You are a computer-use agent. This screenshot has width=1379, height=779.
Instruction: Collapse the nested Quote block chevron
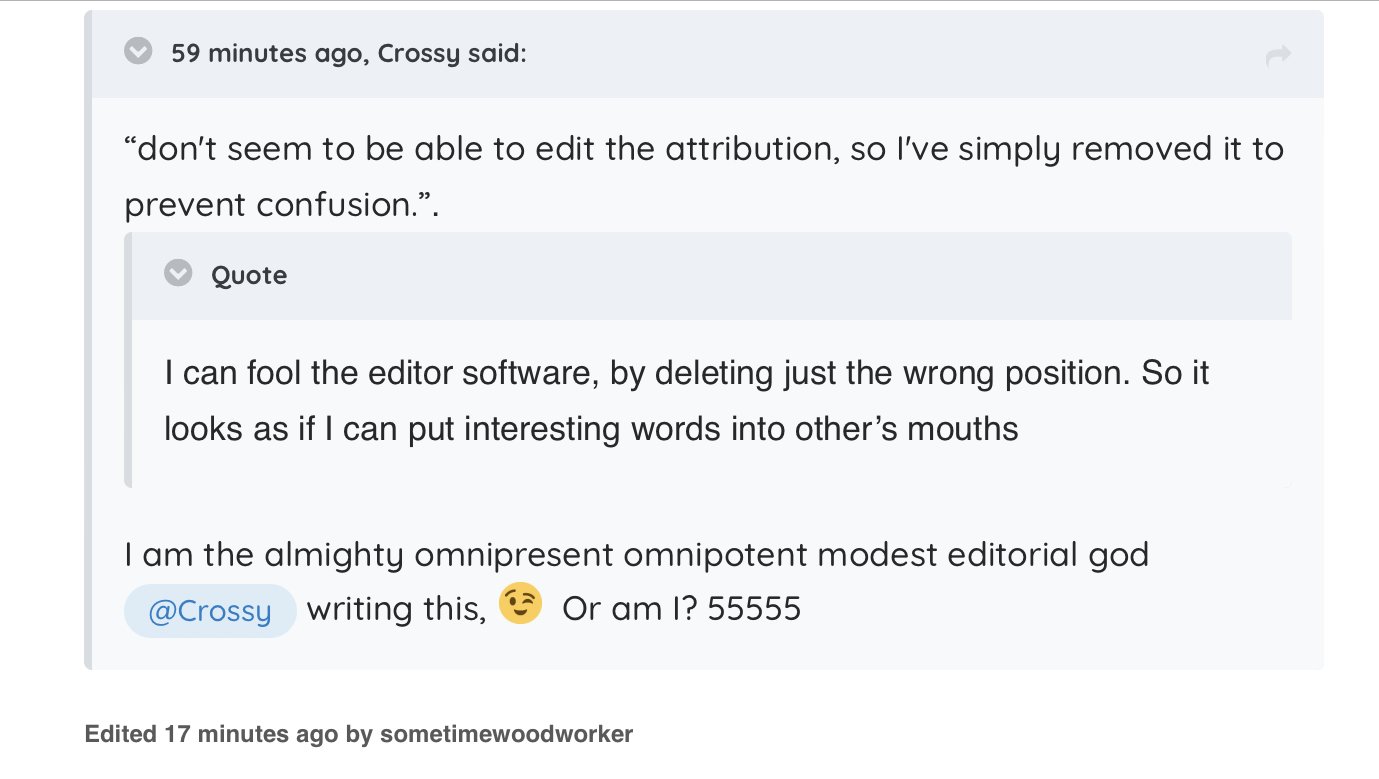178,273
